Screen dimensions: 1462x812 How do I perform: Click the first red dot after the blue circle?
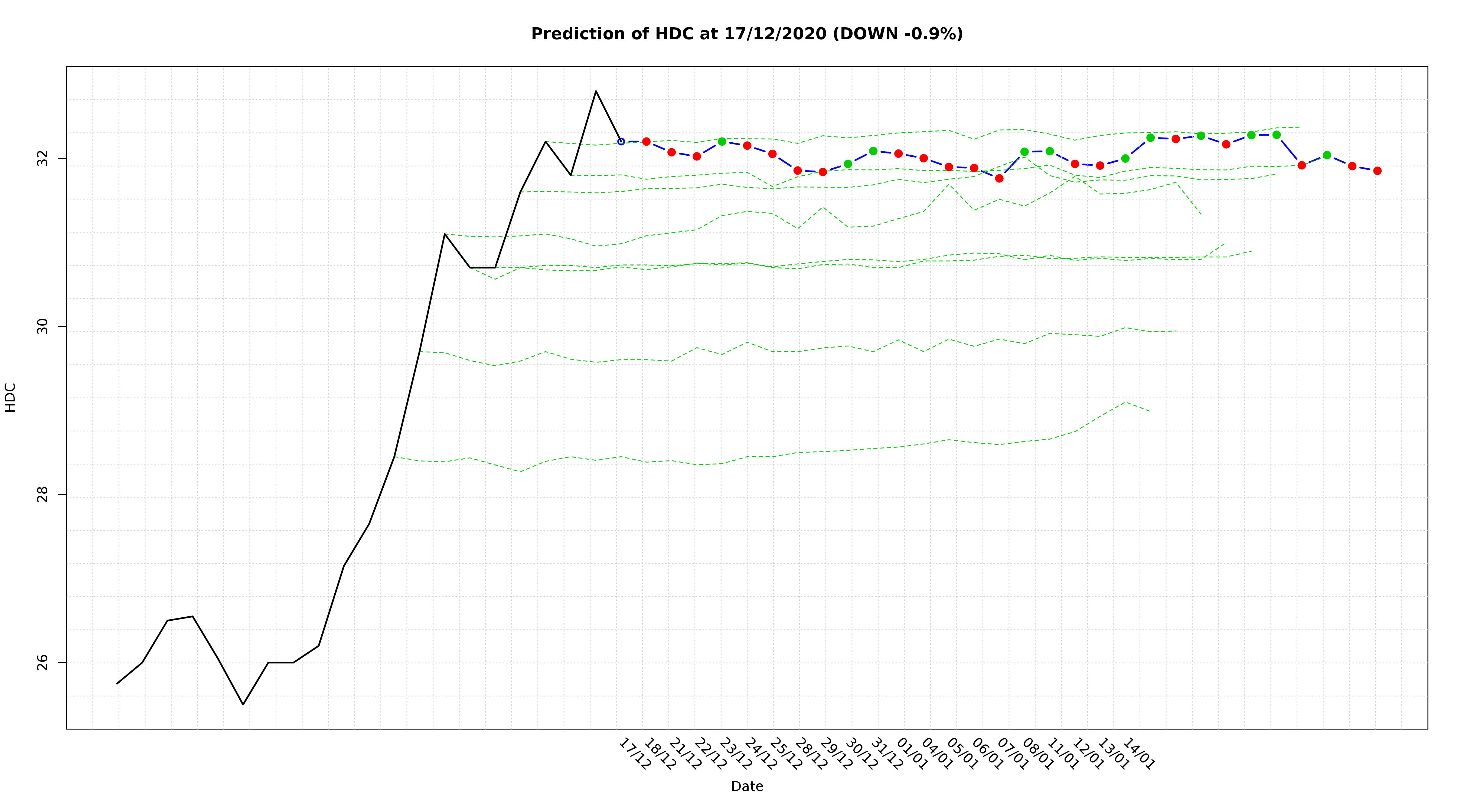point(646,141)
